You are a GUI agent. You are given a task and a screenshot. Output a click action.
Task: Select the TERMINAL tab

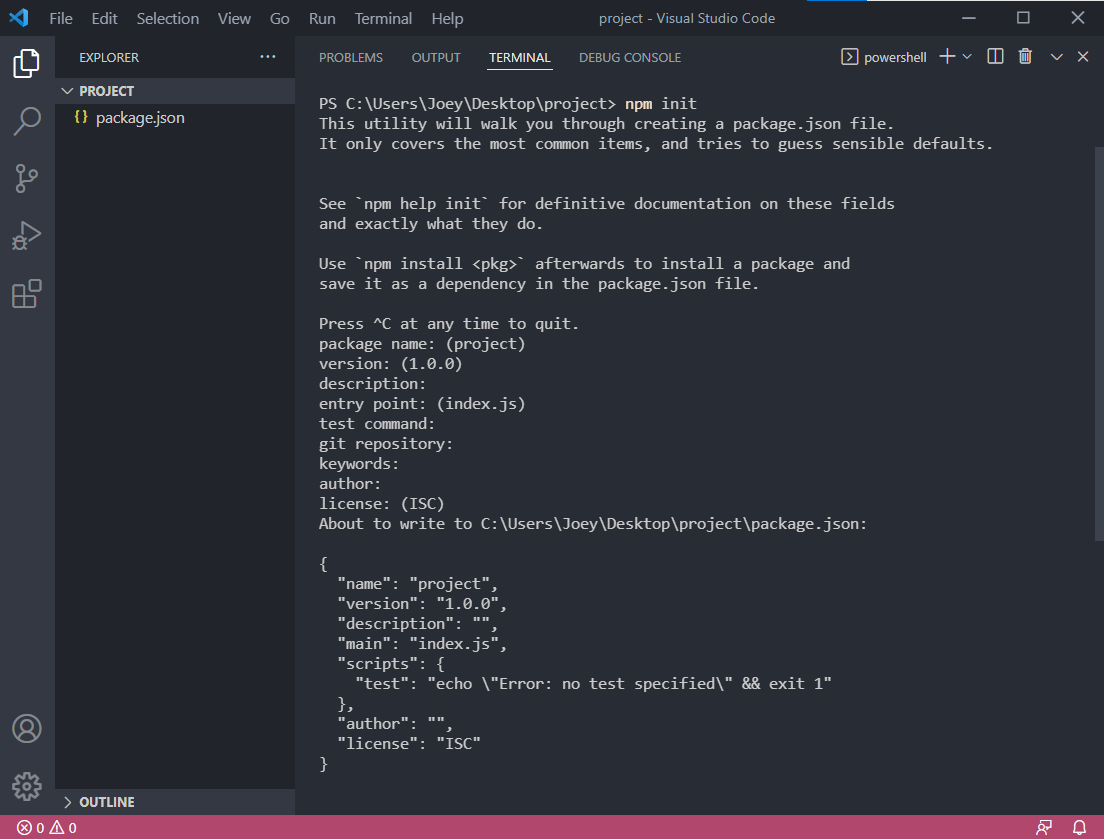(x=520, y=58)
